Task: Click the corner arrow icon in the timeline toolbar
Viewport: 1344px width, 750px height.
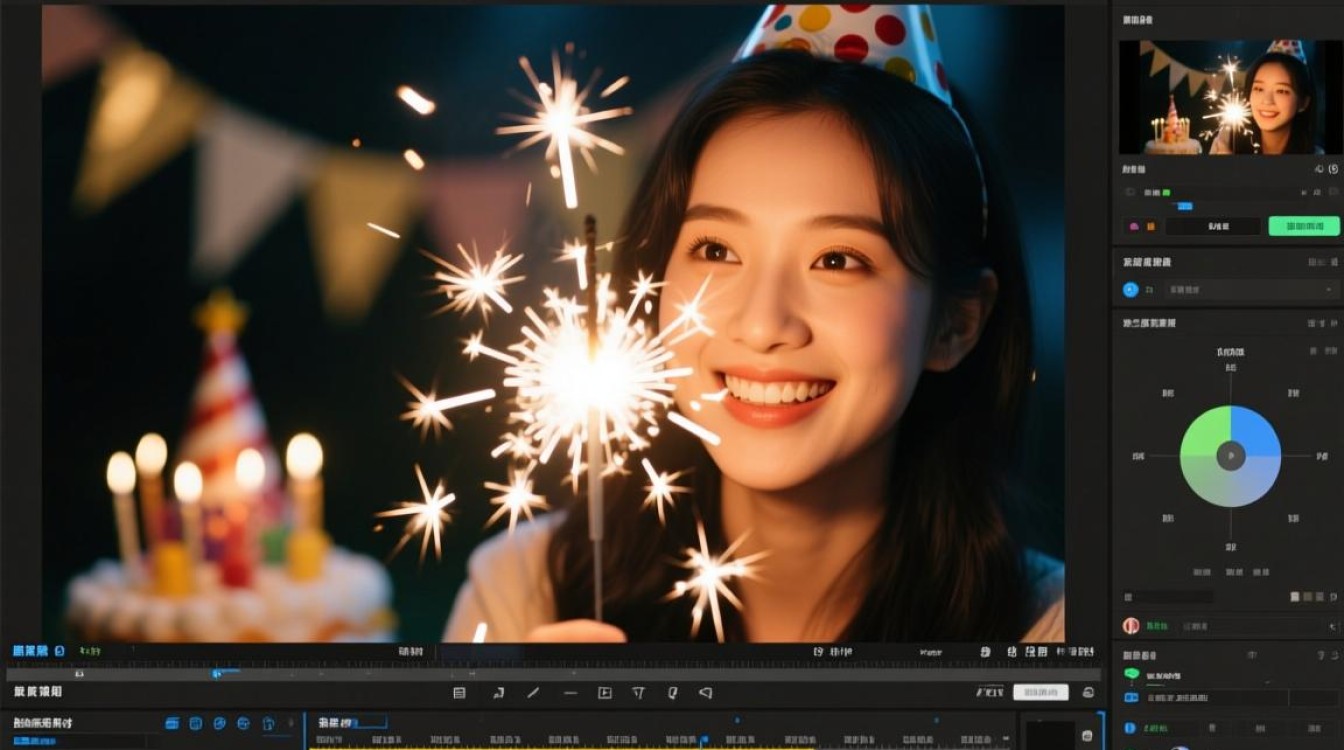Action: 498,693
